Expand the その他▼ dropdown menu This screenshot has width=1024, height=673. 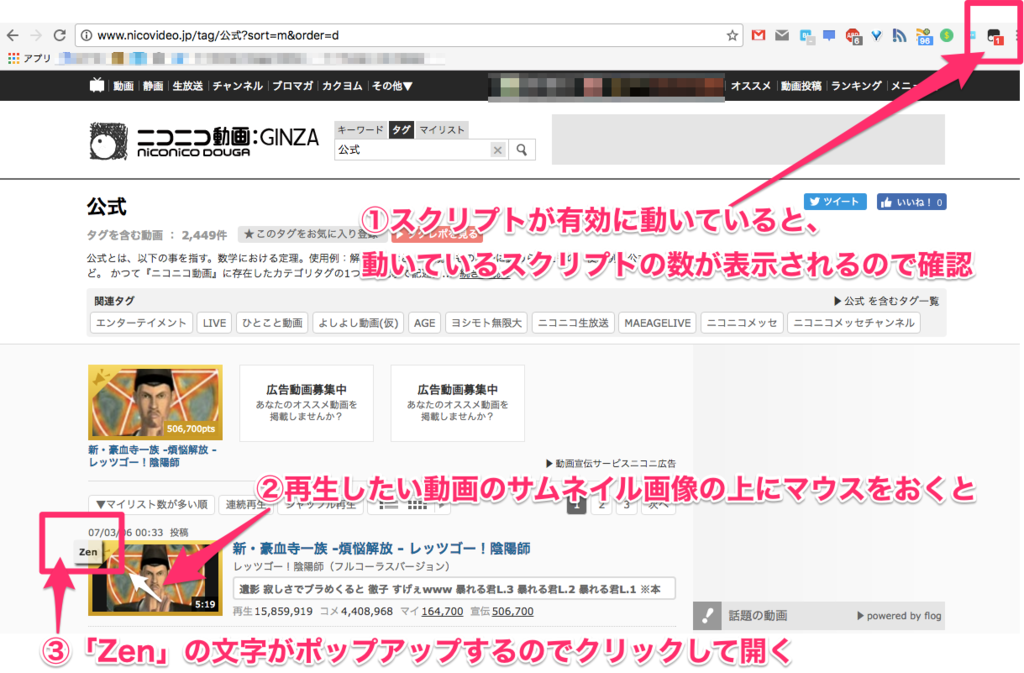[x=392, y=86]
